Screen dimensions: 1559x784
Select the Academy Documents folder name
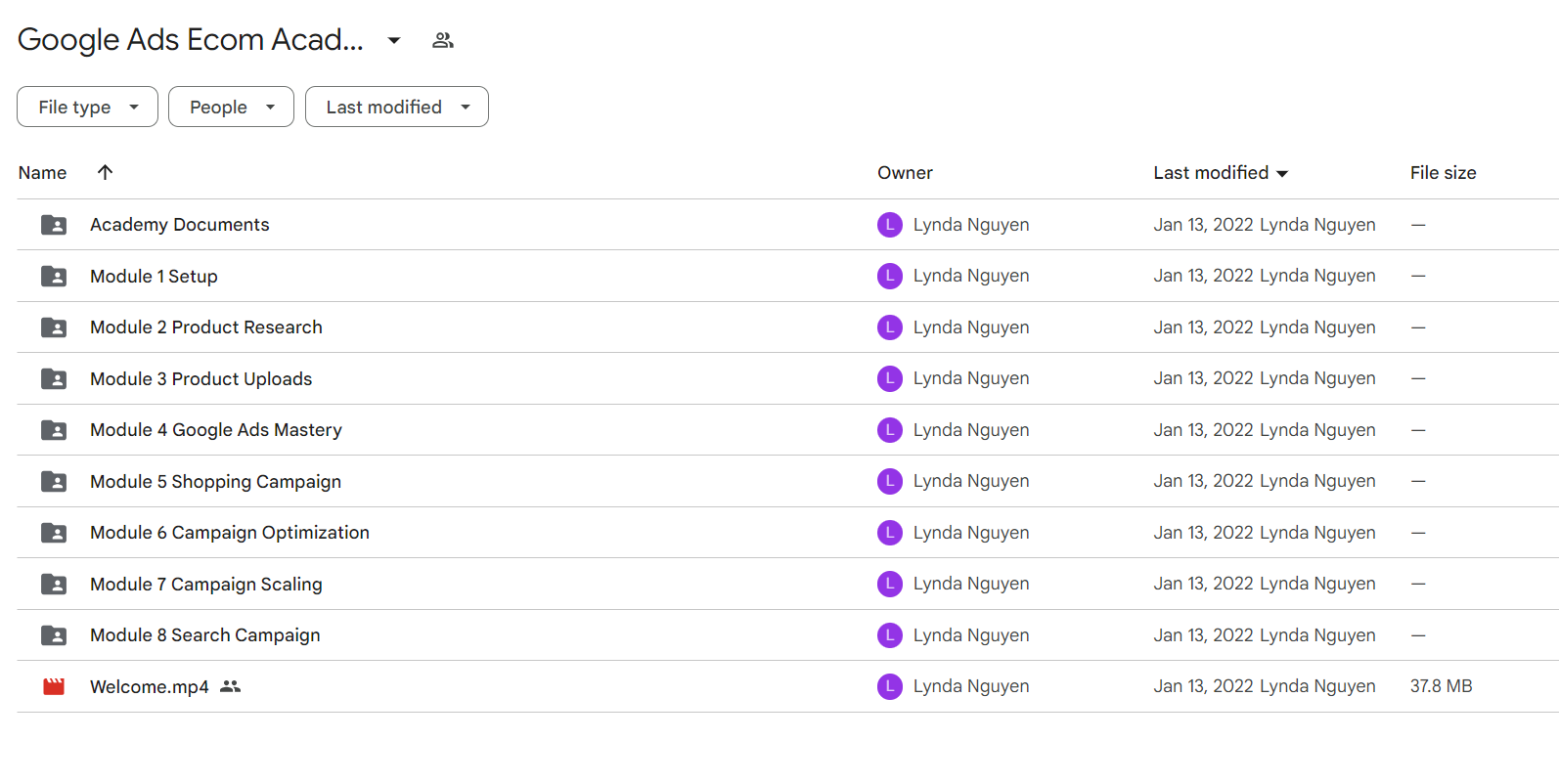tap(179, 225)
